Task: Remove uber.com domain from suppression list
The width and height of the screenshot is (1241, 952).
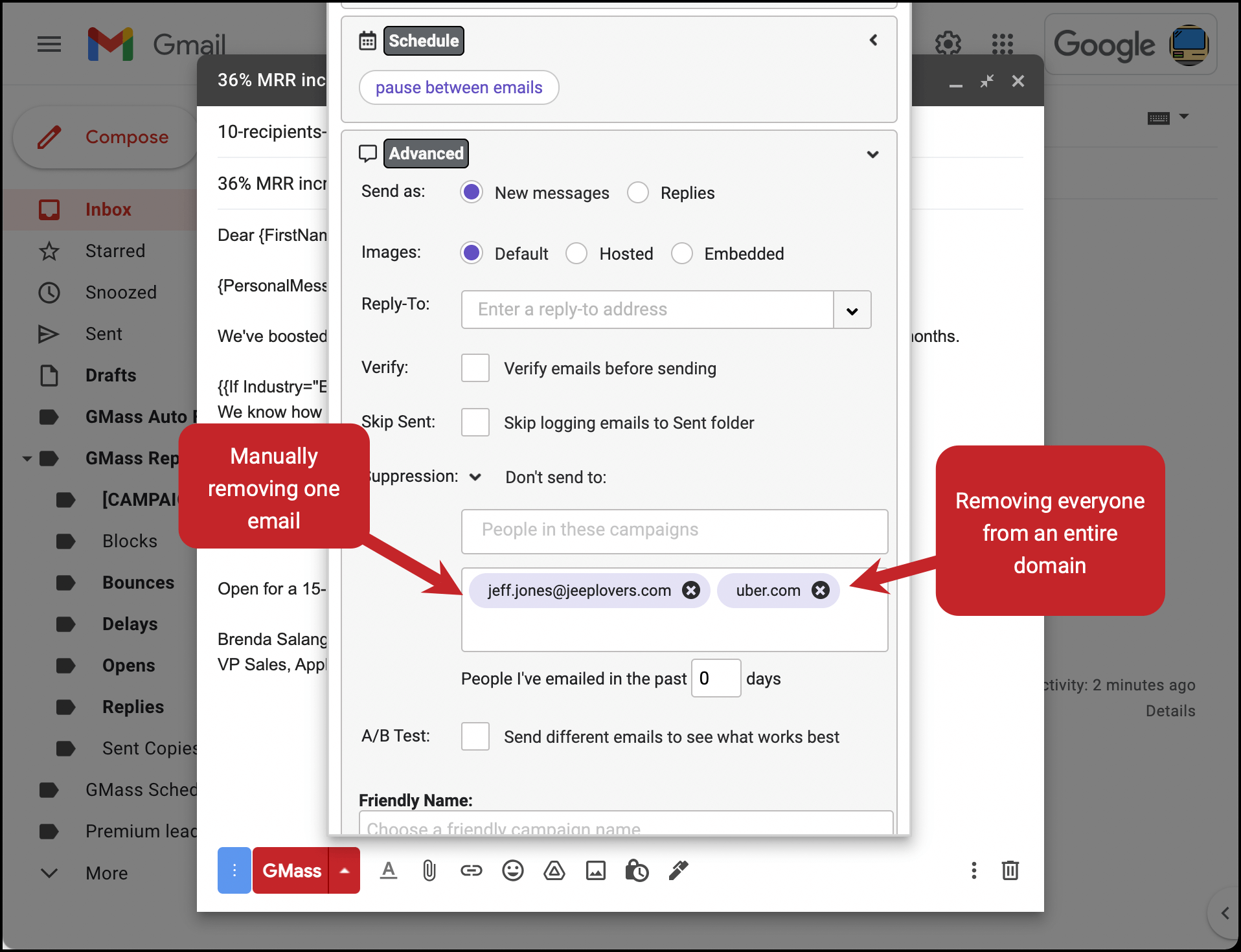Action: [x=821, y=590]
